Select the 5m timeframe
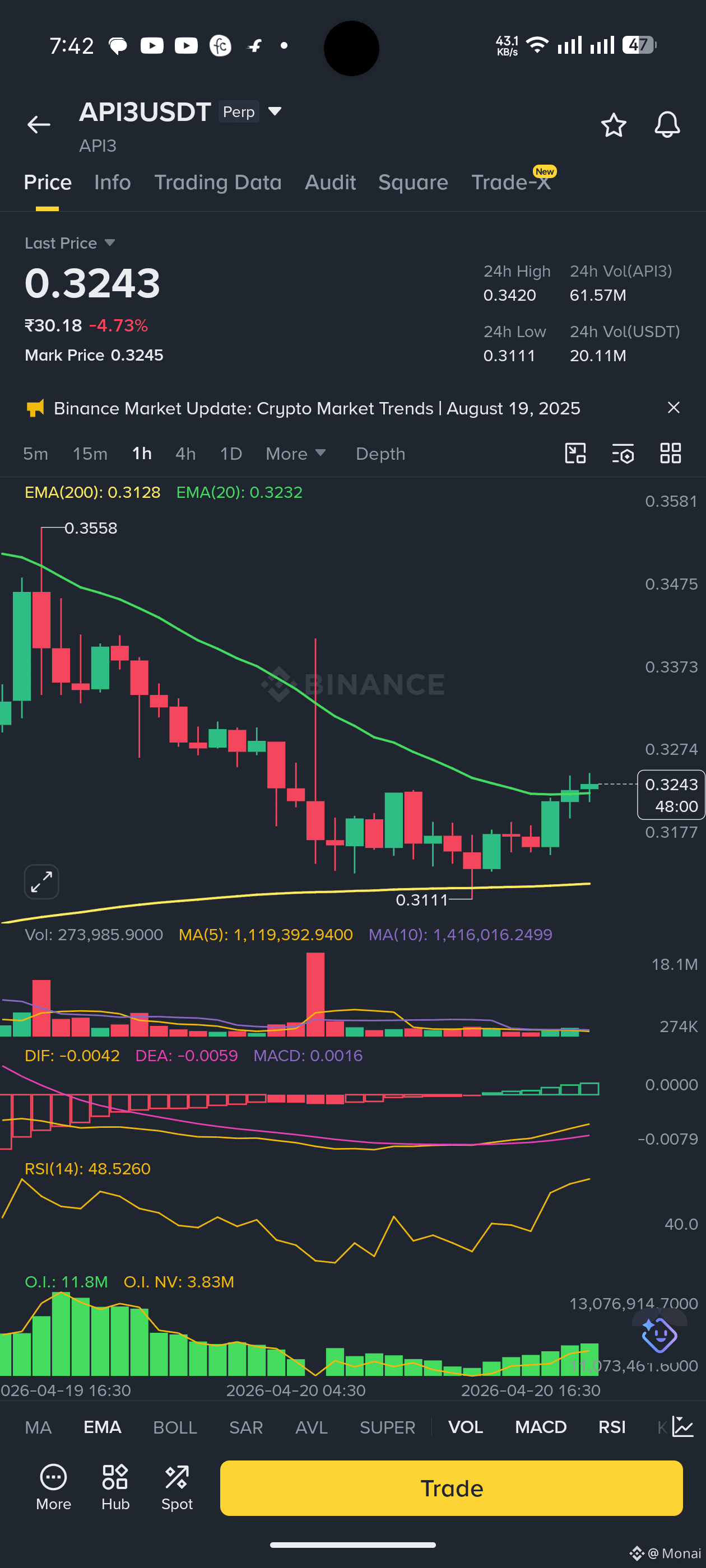 (35, 454)
